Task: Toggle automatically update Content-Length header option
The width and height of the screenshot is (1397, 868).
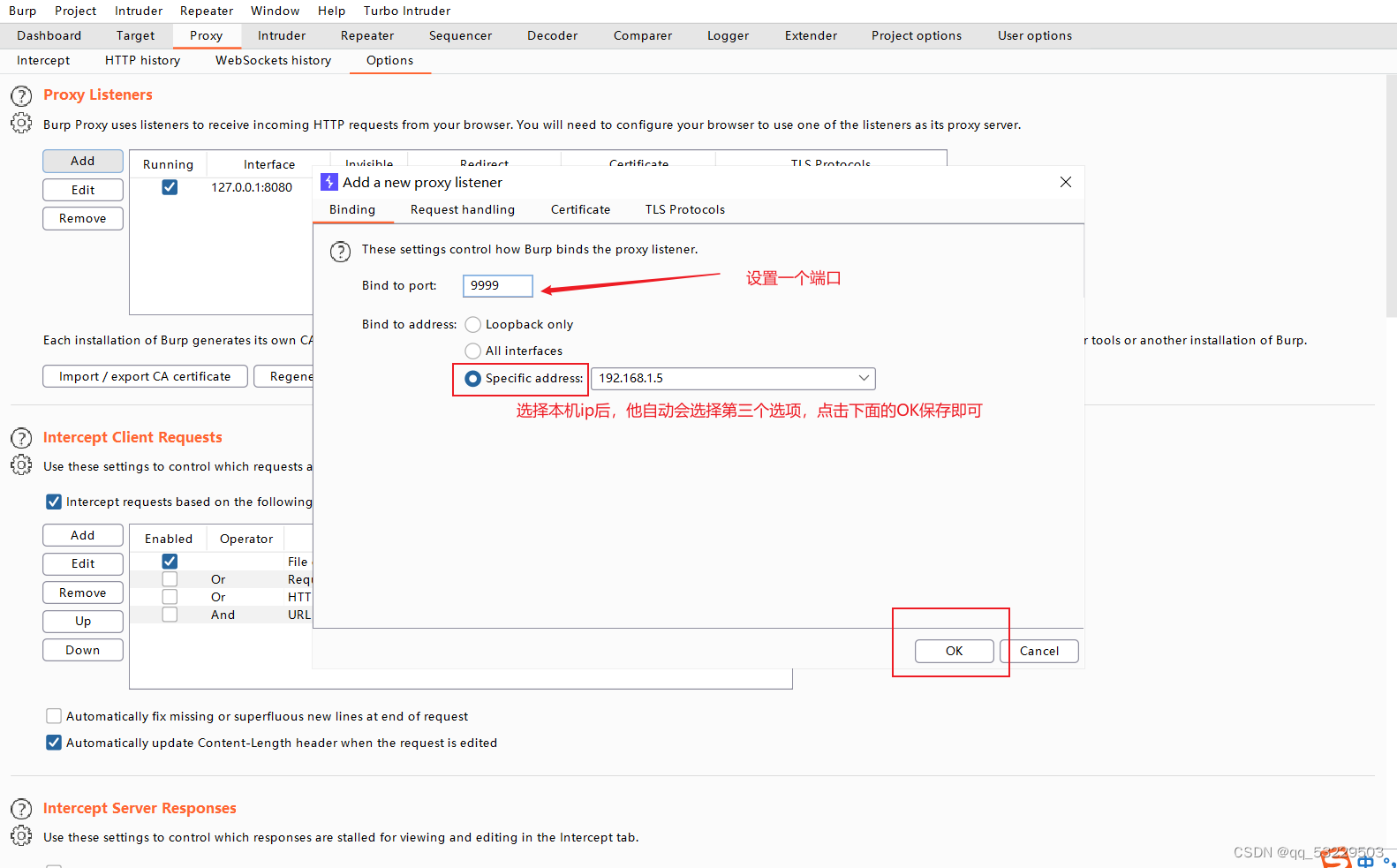Action: coord(54,743)
